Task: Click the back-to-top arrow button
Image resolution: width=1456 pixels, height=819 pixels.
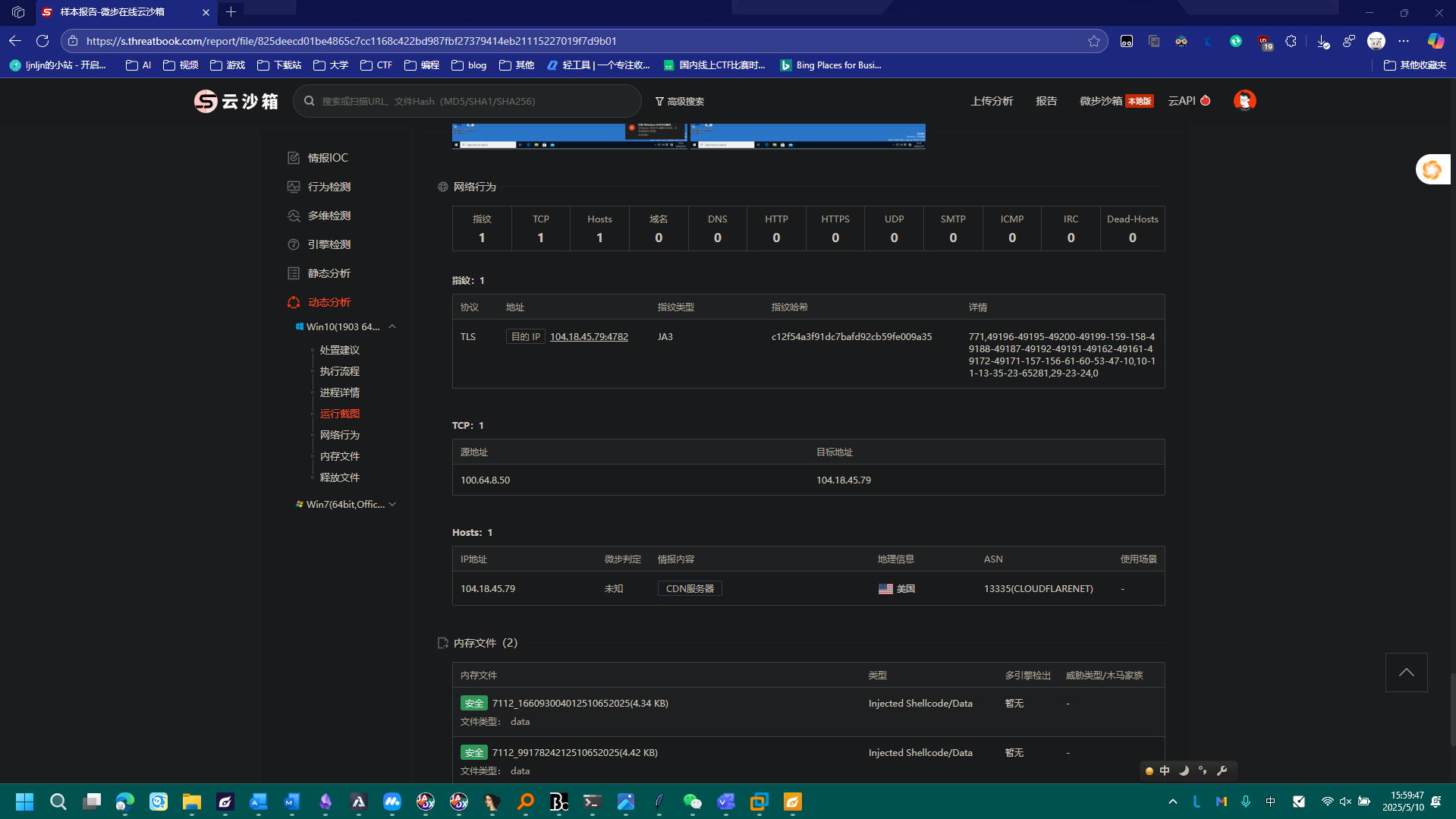Action: tap(1406, 673)
